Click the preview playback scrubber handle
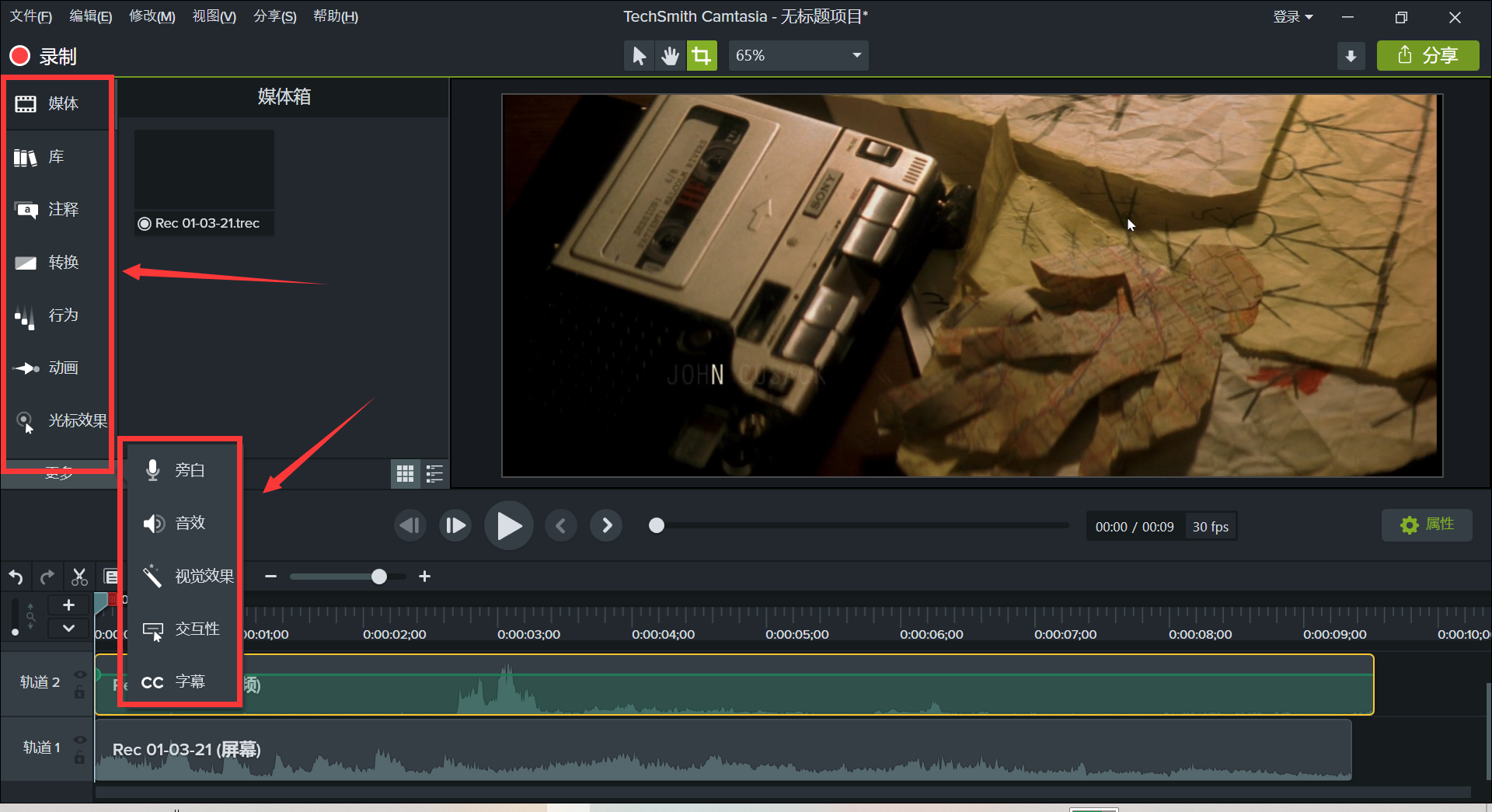Screen dimensions: 1492x812 [x=657, y=526]
